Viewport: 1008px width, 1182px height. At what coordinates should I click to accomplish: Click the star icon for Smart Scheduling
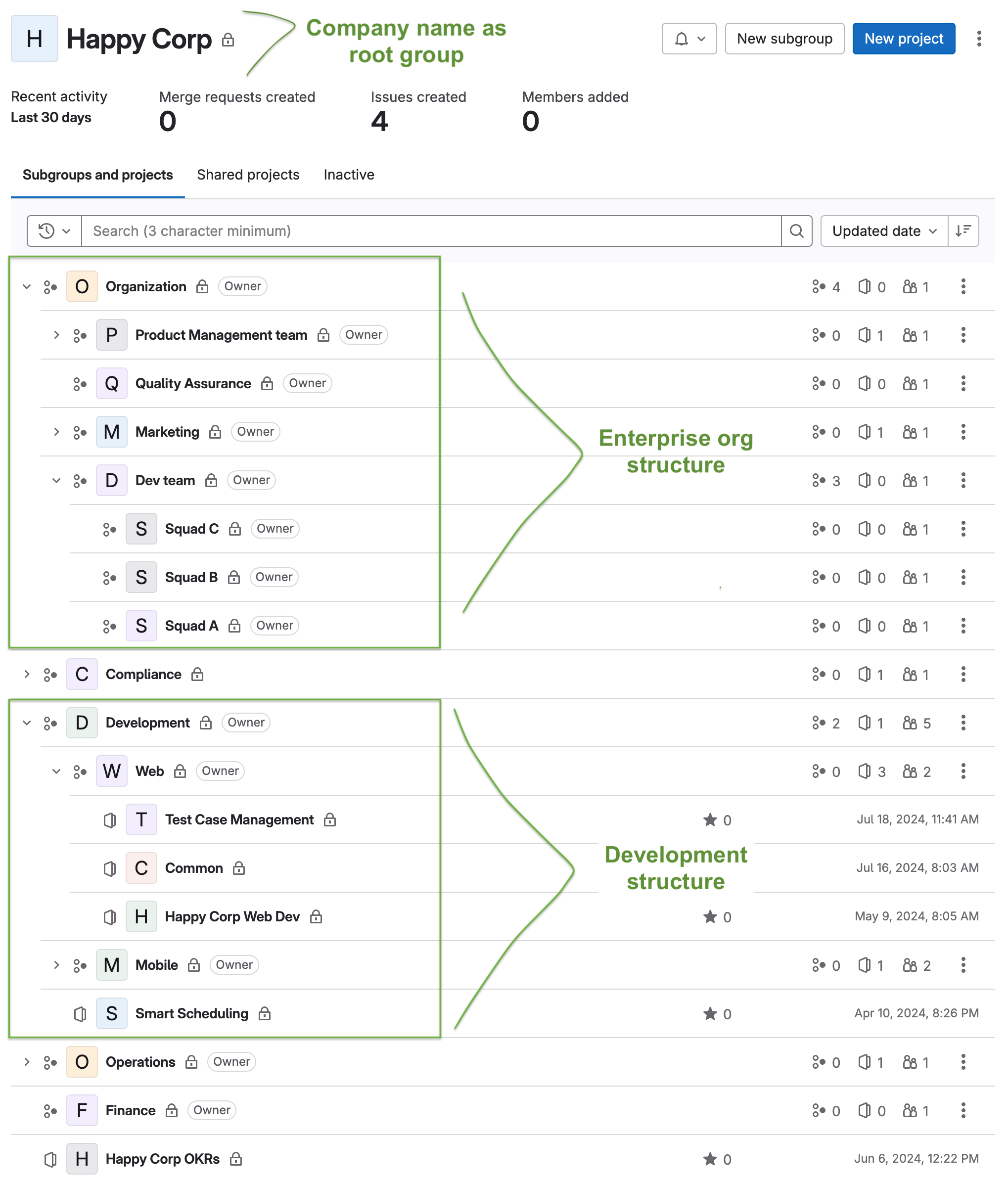pos(710,1014)
